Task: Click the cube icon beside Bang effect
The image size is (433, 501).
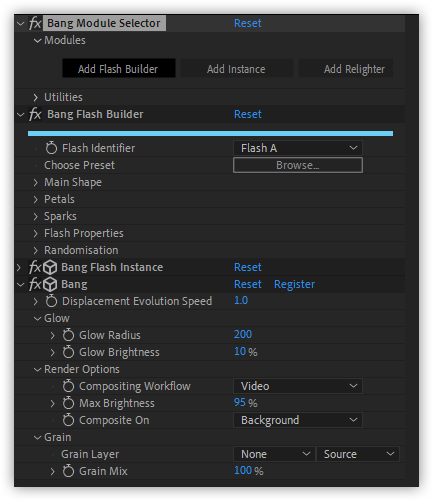Action: click(x=51, y=284)
